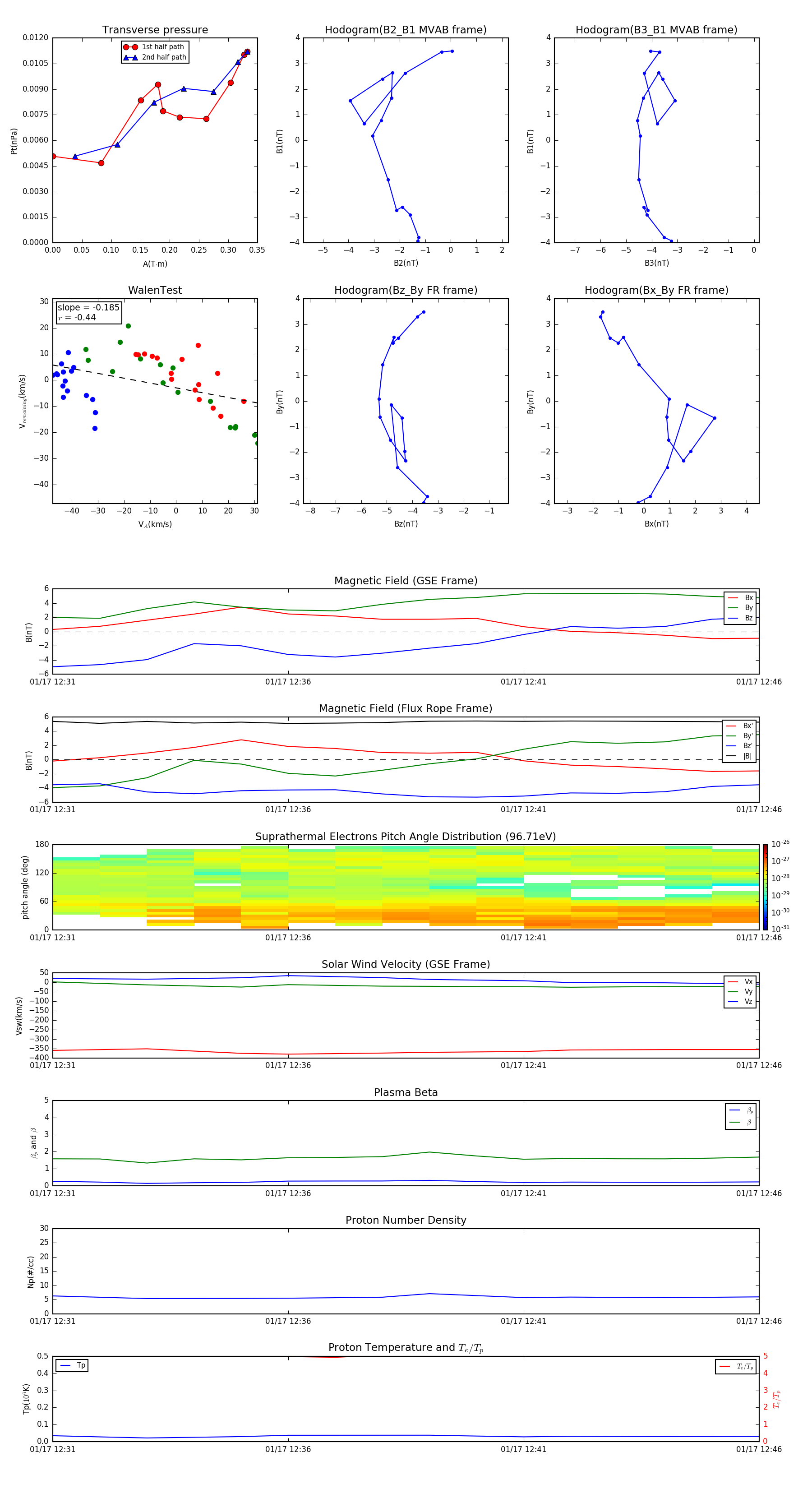Click the '-400' tick on Vsw axis
This screenshot has height=1489, width=812.
click(x=39, y=1058)
